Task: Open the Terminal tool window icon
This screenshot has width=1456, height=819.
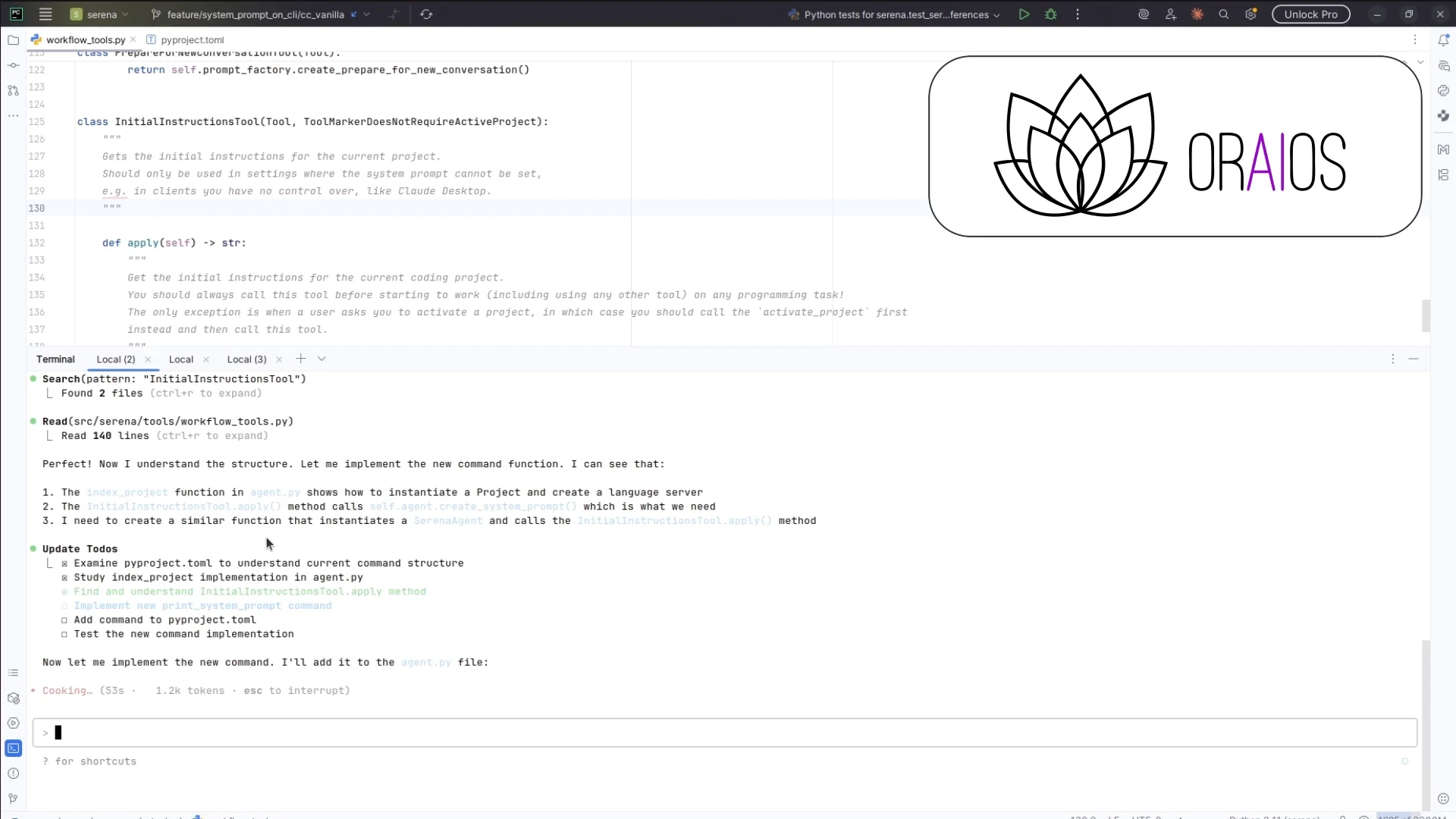Action: tap(13, 748)
